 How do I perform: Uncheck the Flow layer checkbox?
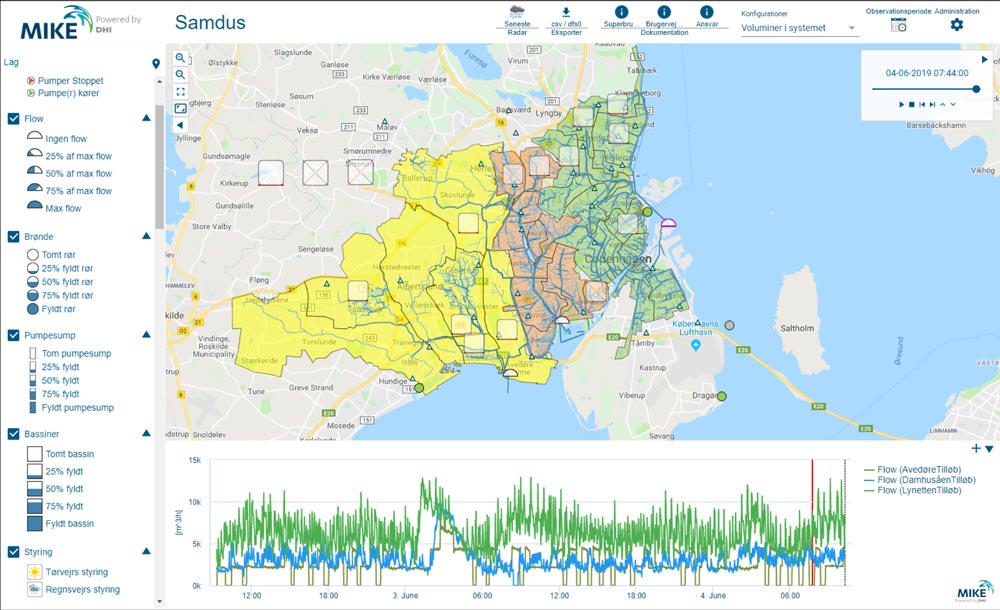pos(14,118)
